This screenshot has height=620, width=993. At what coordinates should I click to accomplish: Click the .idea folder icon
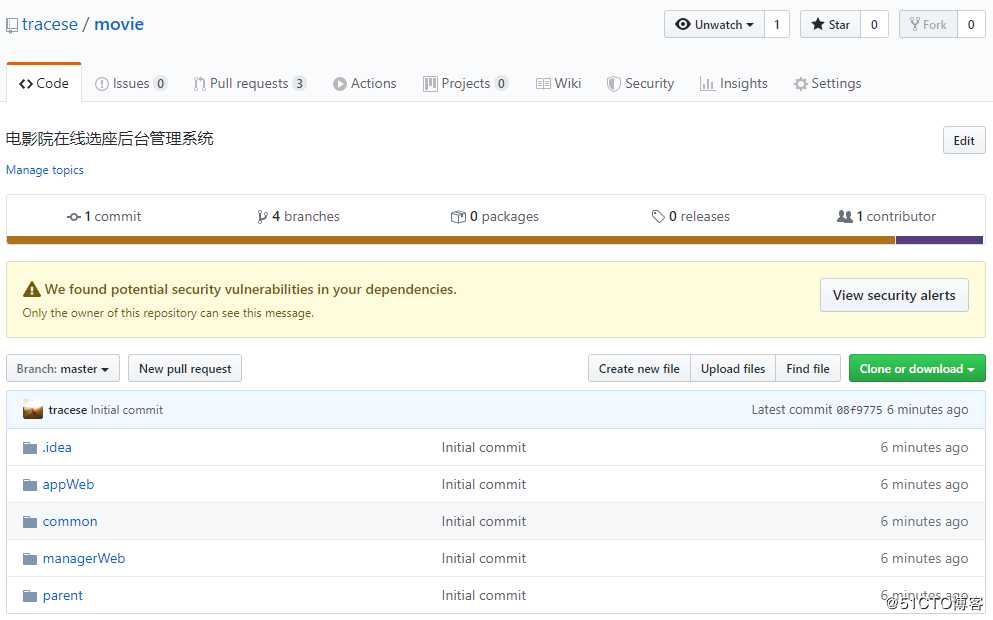(30, 448)
